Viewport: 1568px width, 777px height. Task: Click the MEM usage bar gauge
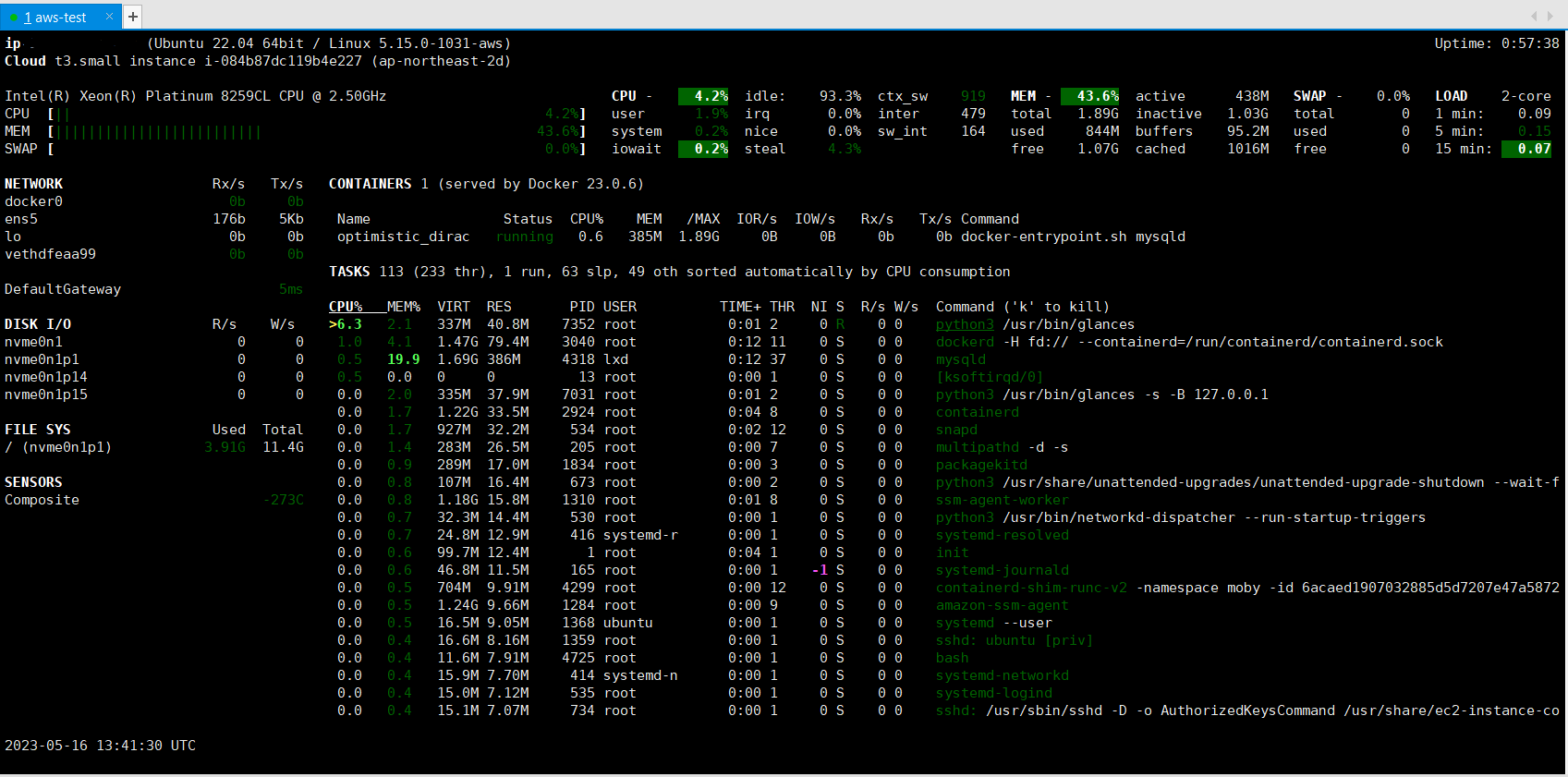pyautogui.click(x=317, y=131)
